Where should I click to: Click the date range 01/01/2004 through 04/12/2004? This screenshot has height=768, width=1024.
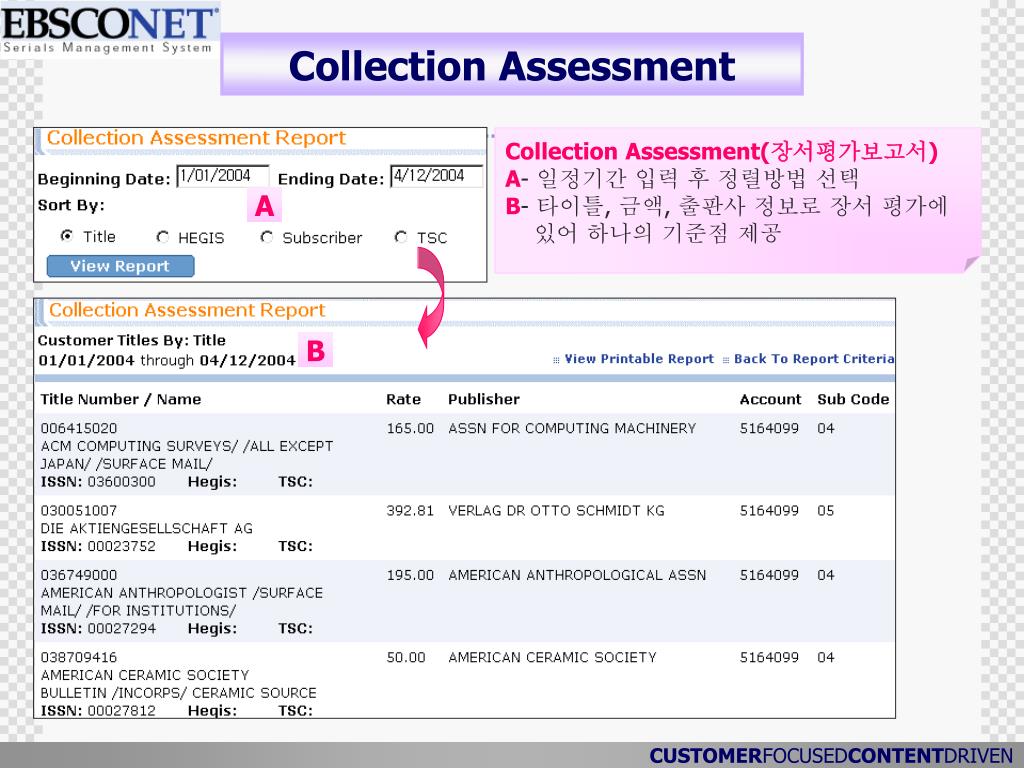click(167, 360)
